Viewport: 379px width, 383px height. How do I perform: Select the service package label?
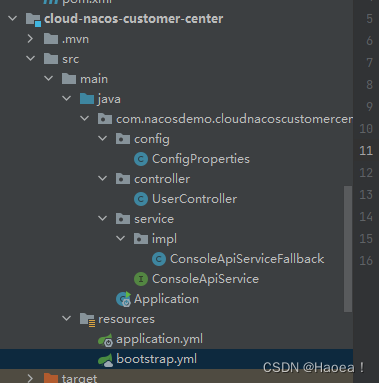point(154,219)
